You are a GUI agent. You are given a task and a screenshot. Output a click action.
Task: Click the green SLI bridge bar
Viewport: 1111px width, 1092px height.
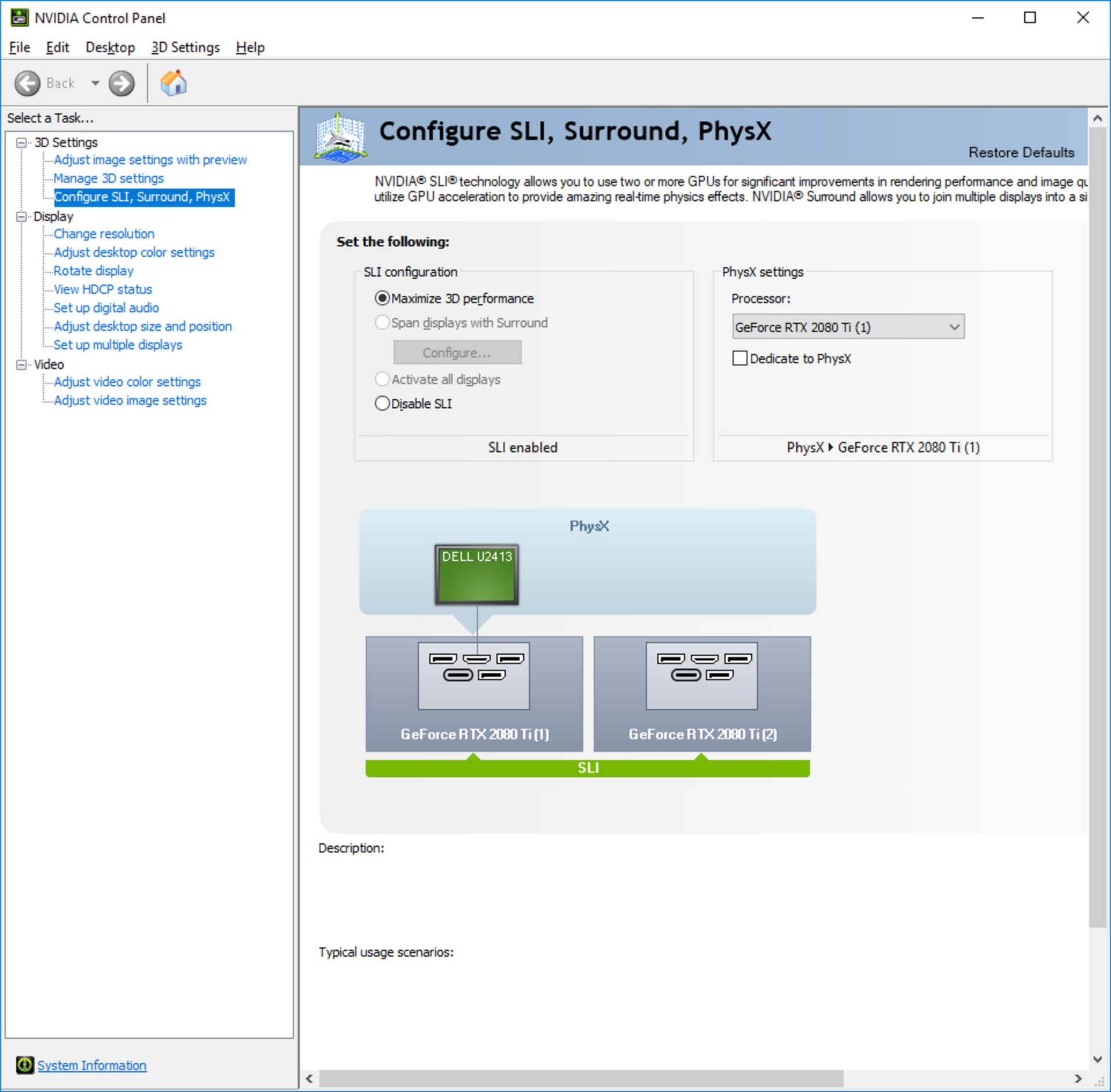pyautogui.click(x=587, y=768)
